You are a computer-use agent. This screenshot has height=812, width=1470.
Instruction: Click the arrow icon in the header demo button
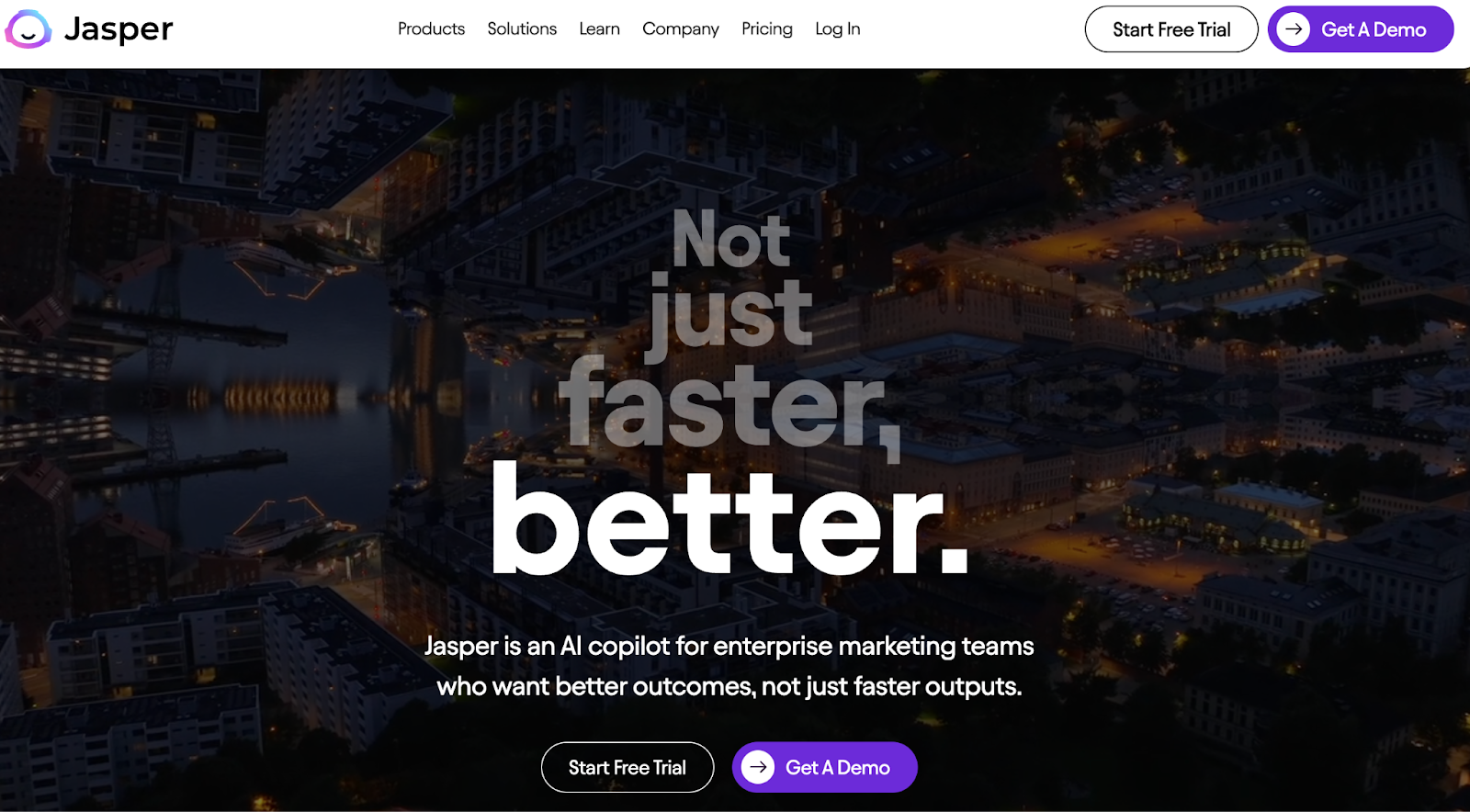[x=1294, y=29]
